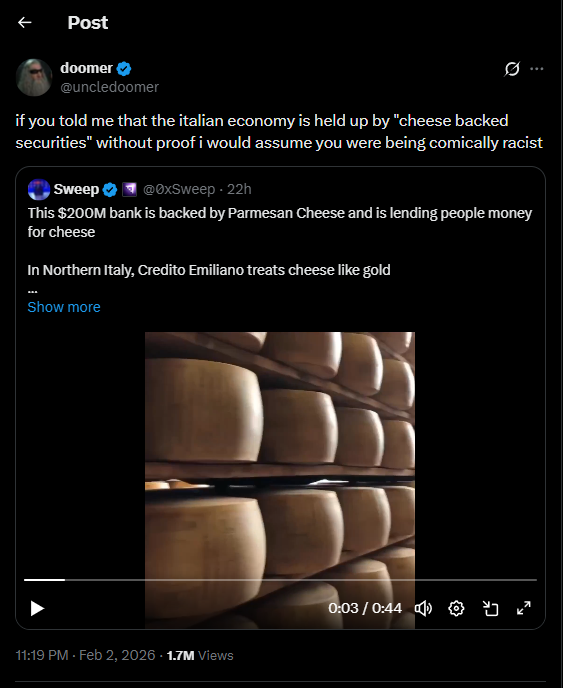563x688 pixels.
Task: Click doomer's blue verified badge
Action: [x=124, y=68]
